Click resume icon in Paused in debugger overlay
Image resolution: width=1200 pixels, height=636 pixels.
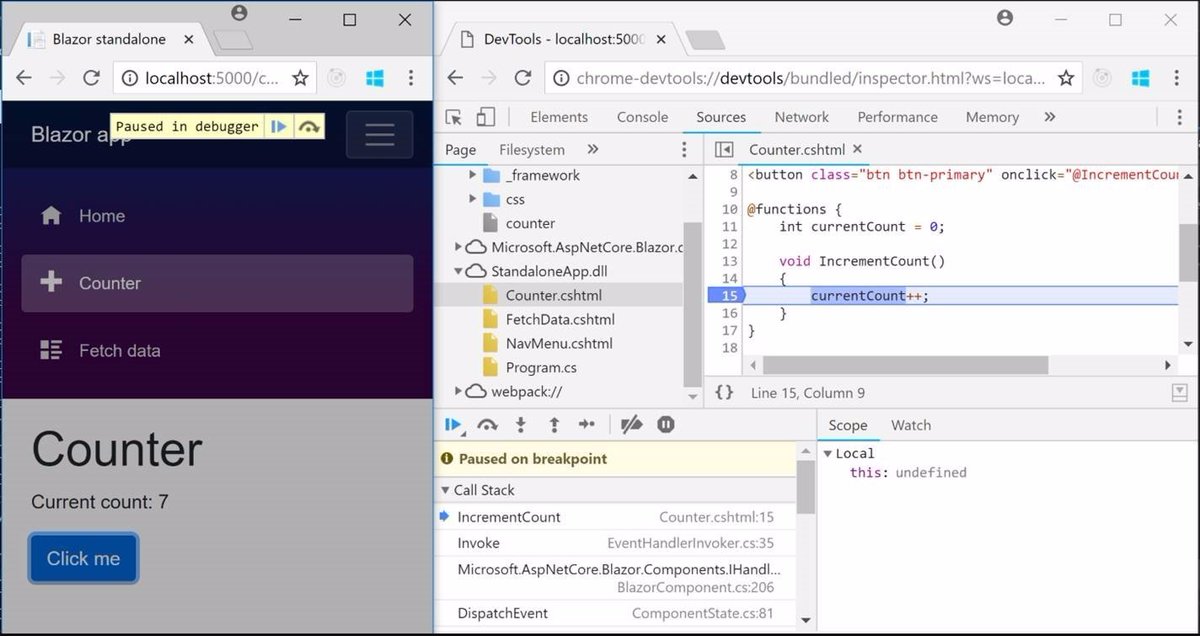280,126
